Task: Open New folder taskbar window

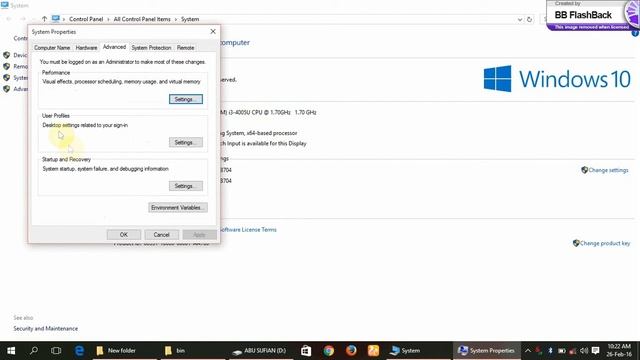Action: pos(124,351)
